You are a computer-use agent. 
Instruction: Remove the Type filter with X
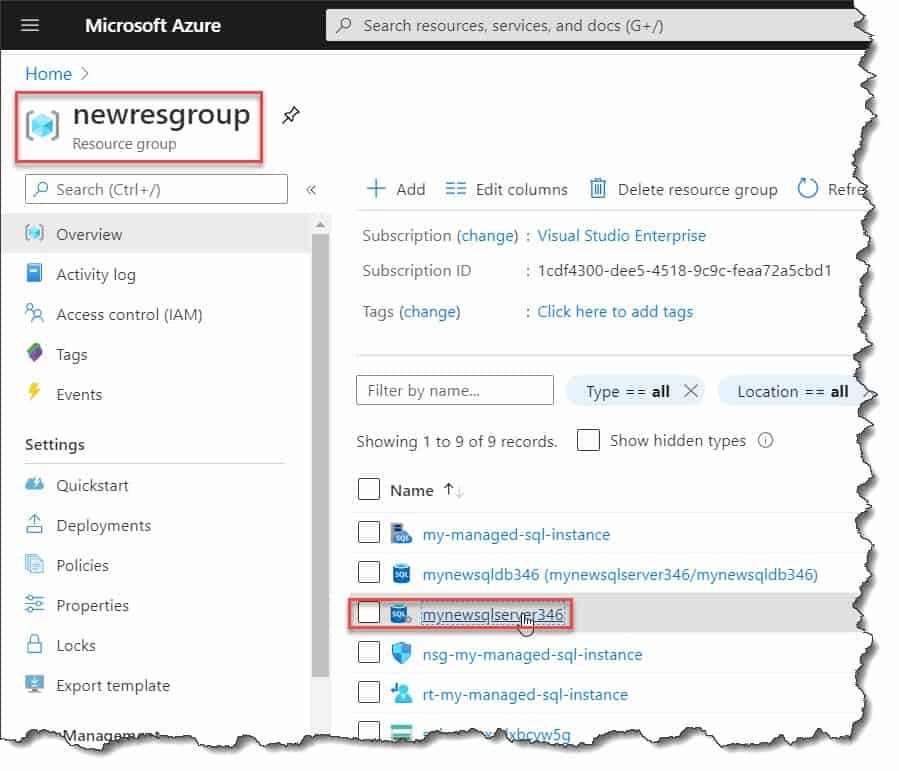(691, 391)
